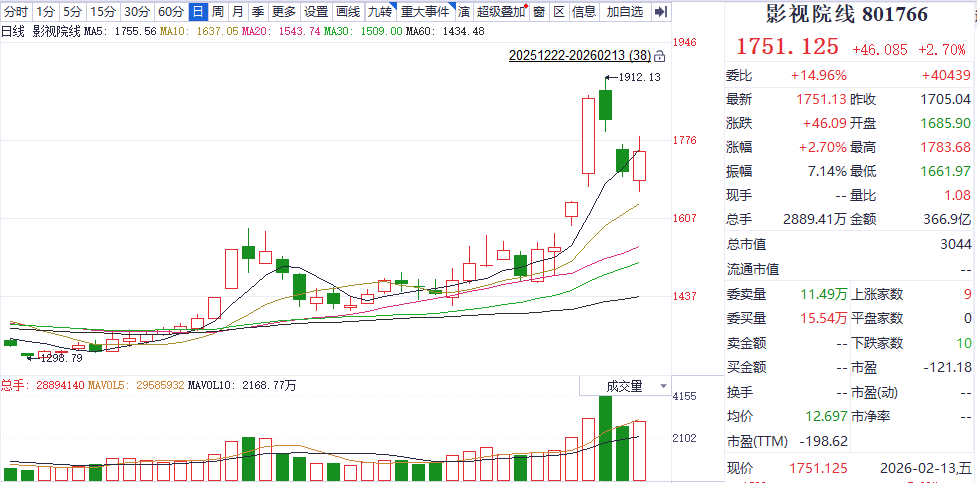This screenshot has width=977, height=483.
Task: Click the 影视院线 801766 title
Action: pyautogui.click(x=846, y=15)
